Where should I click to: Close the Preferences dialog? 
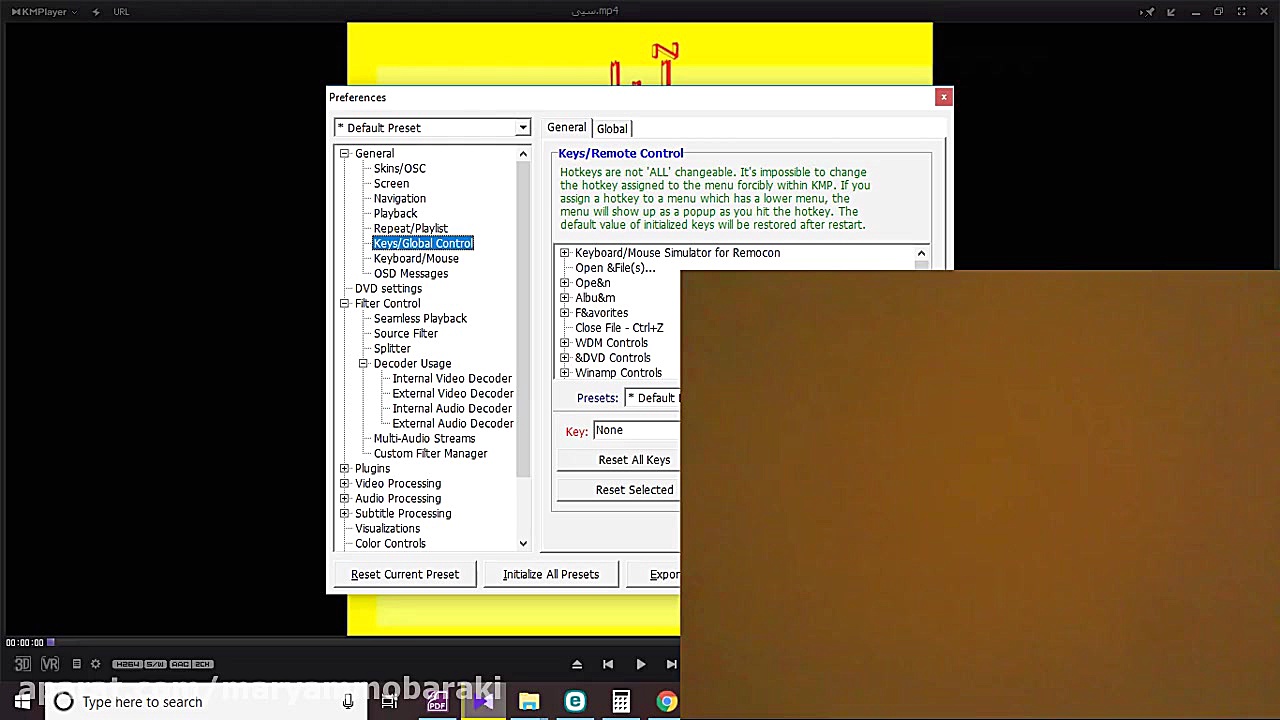click(x=943, y=97)
